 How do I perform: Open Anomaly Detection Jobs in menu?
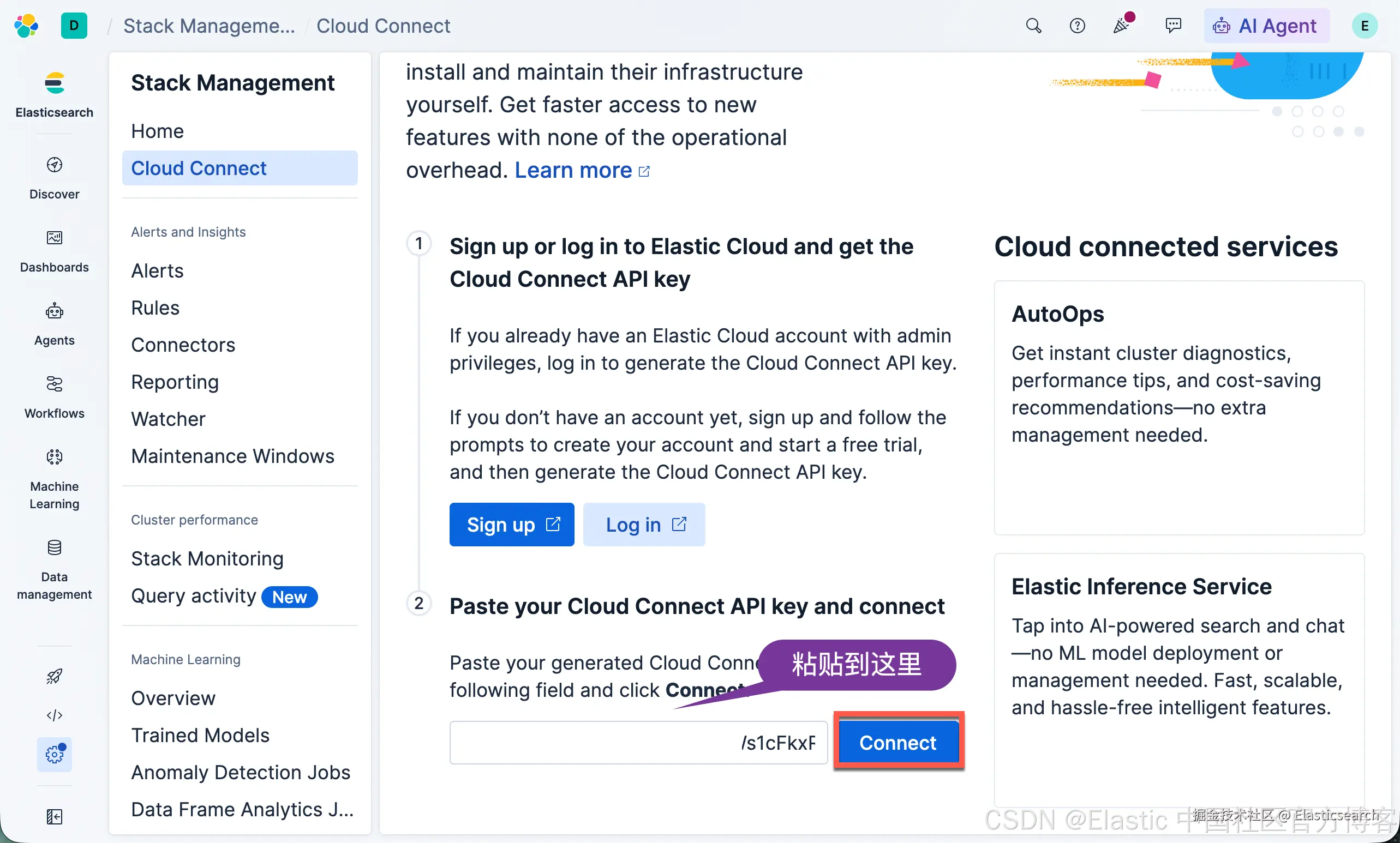pos(241,772)
